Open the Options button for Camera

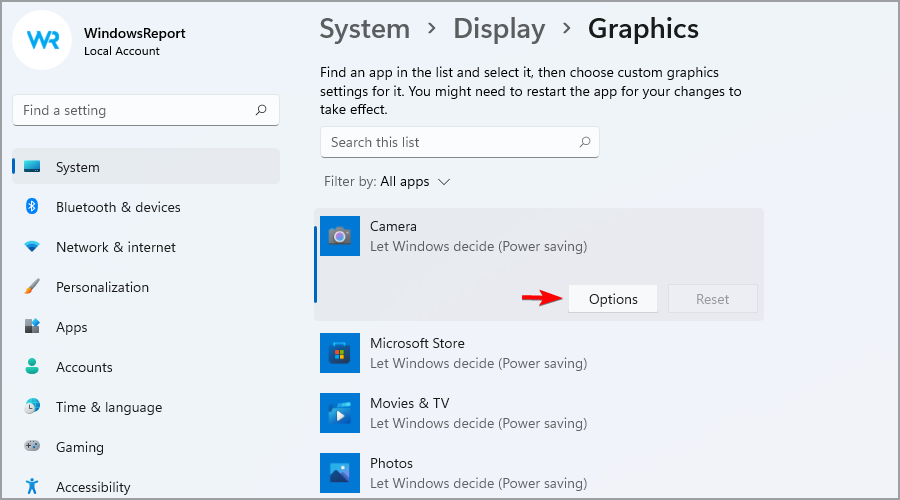coord(613,299)
